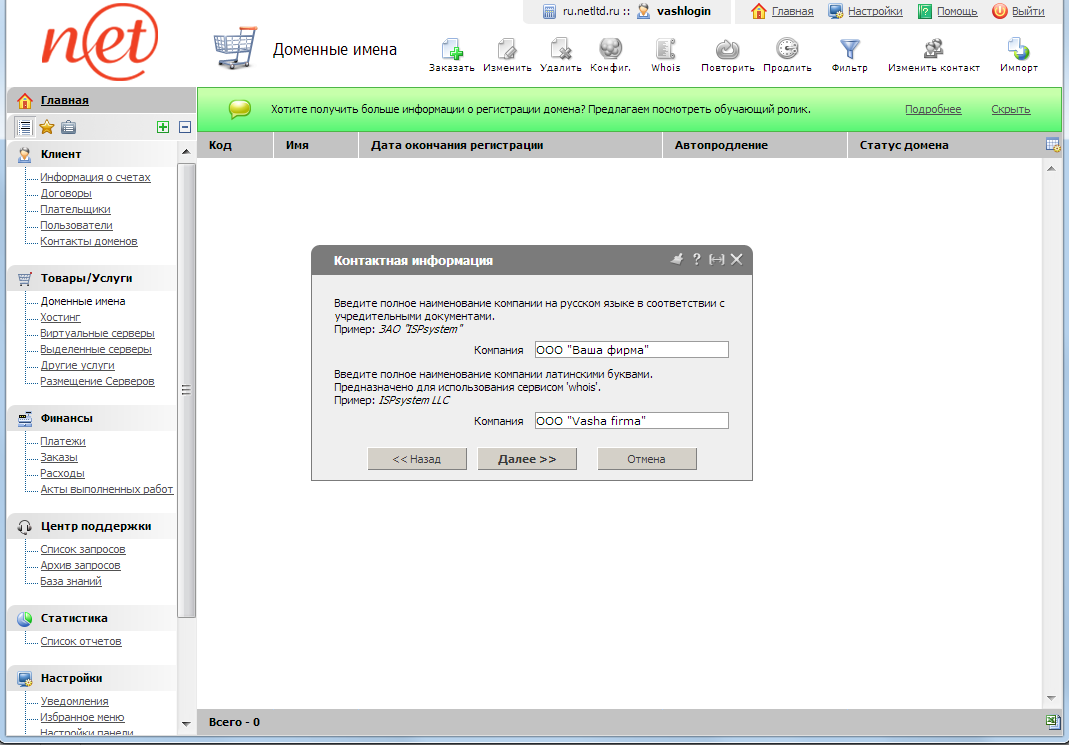Open the favorites star tab in sidebar
Image resolution: width=1069 pixels, height=745 pixels.
click(x=46, y=127)
